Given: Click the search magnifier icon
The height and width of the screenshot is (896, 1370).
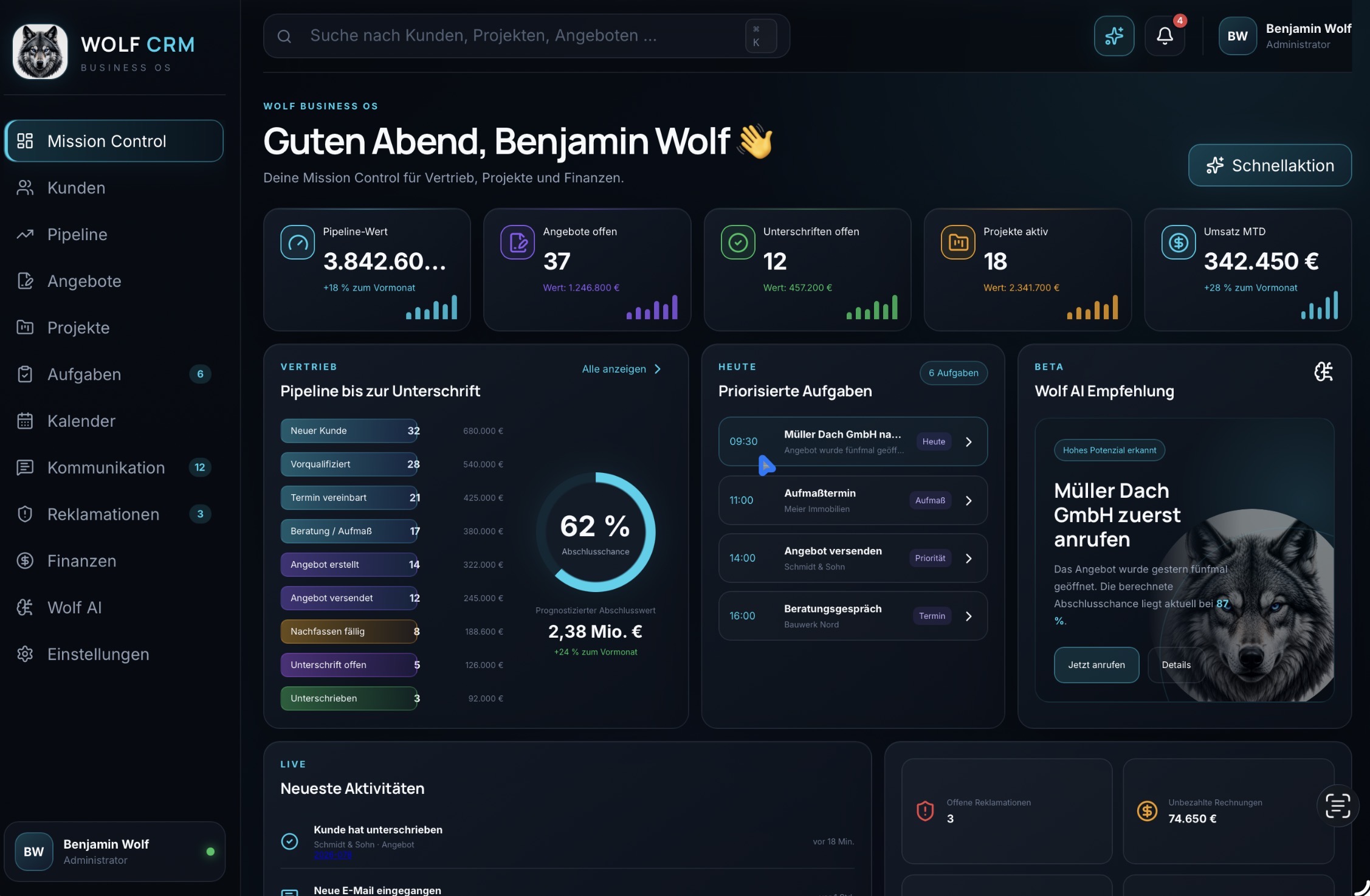Looking at the screenshot, I should [284, 36].
